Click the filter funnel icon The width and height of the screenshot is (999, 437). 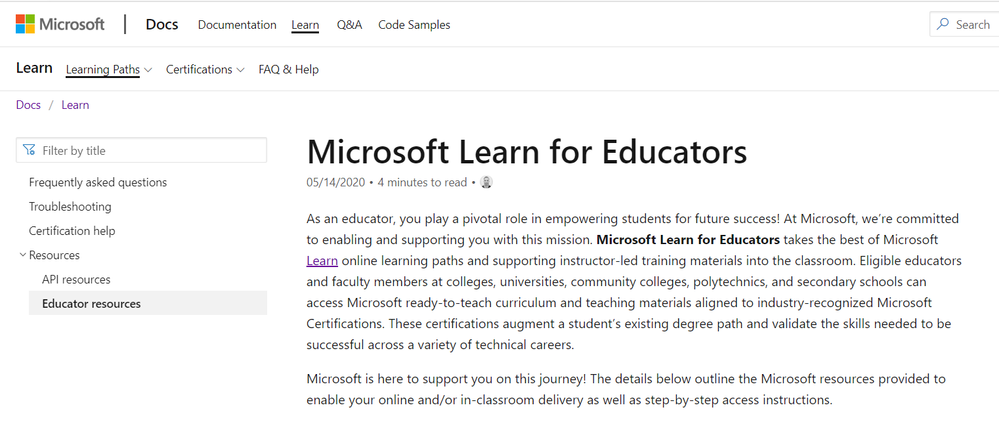coord(29,150)
